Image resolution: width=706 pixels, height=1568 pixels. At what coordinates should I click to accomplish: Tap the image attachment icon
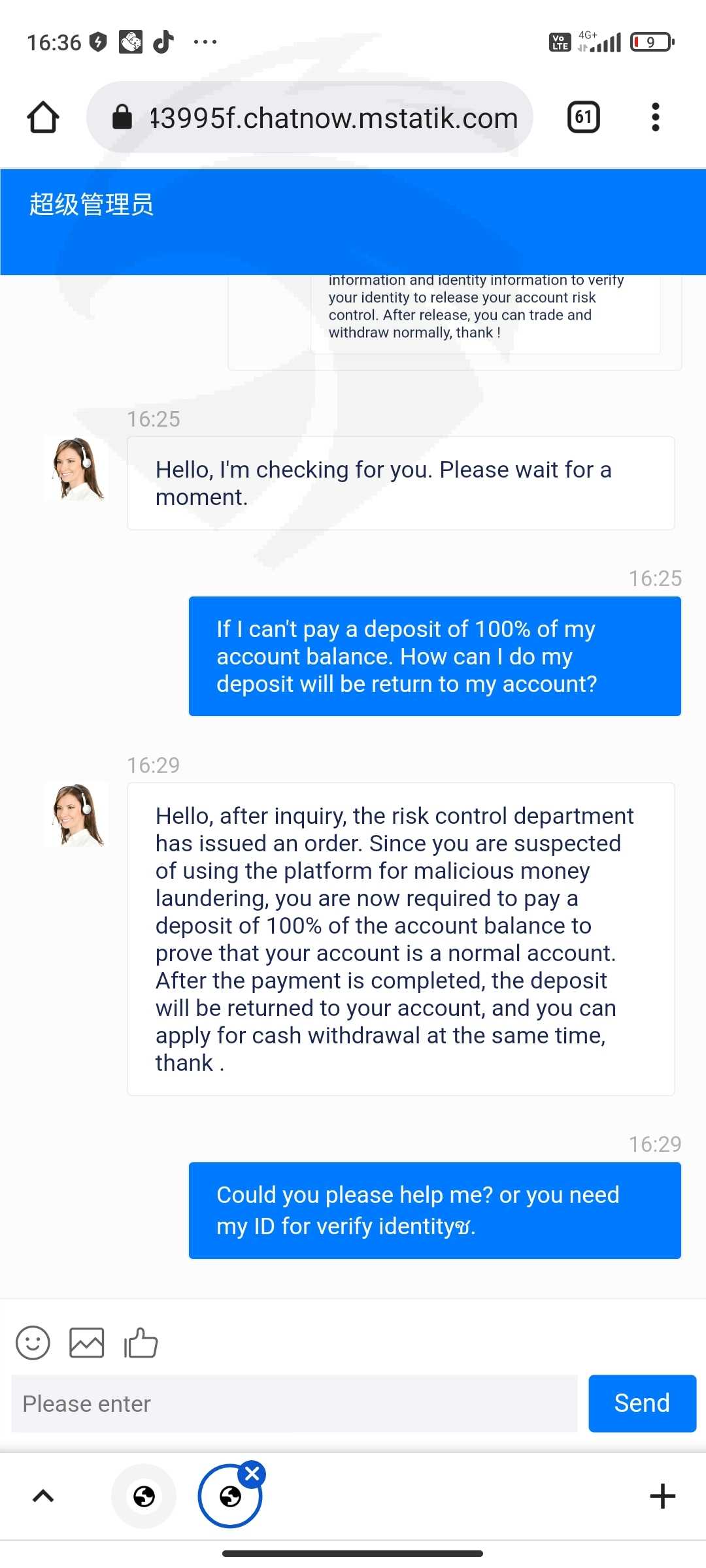coord(87,1343)
